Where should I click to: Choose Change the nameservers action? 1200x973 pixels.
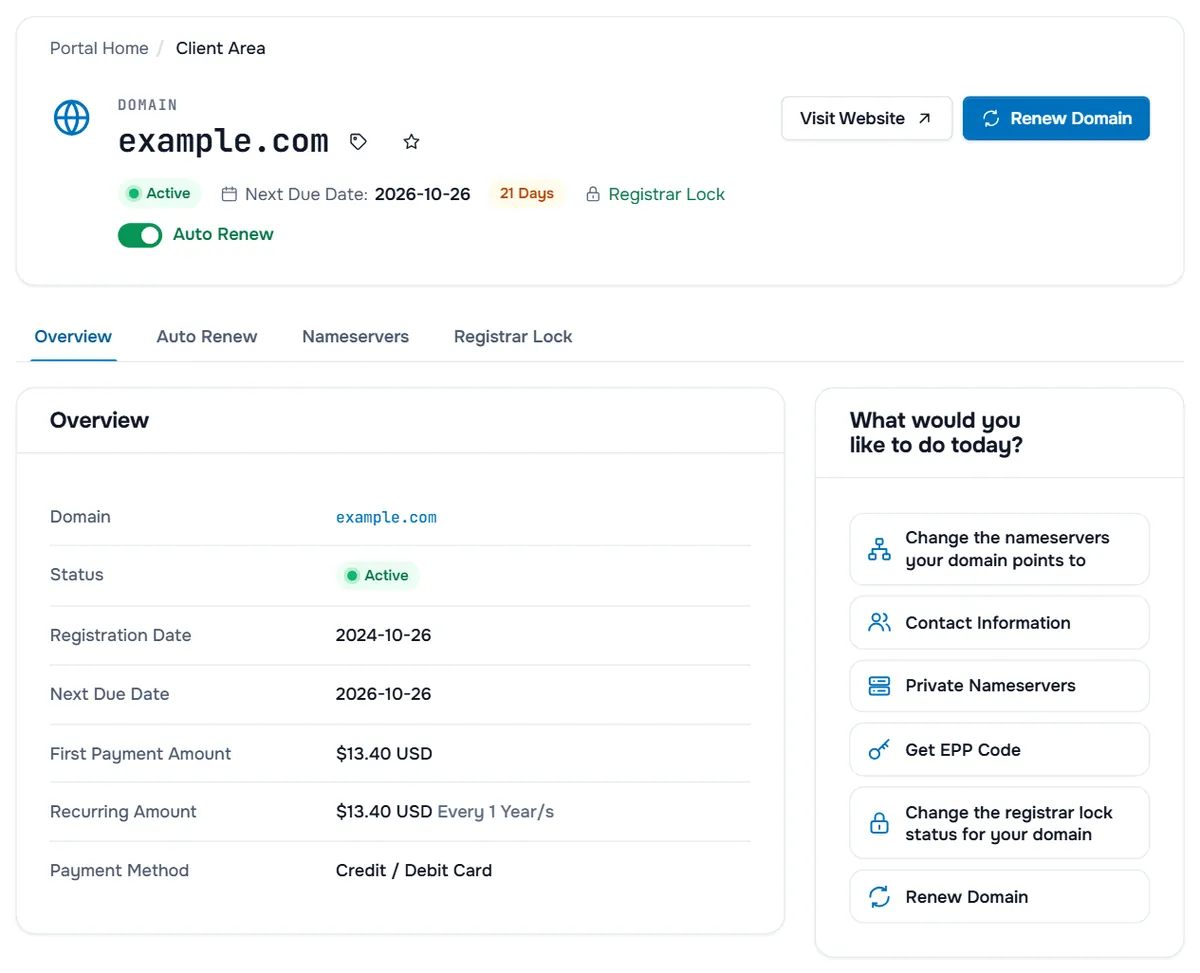click(x=999, y=549)
